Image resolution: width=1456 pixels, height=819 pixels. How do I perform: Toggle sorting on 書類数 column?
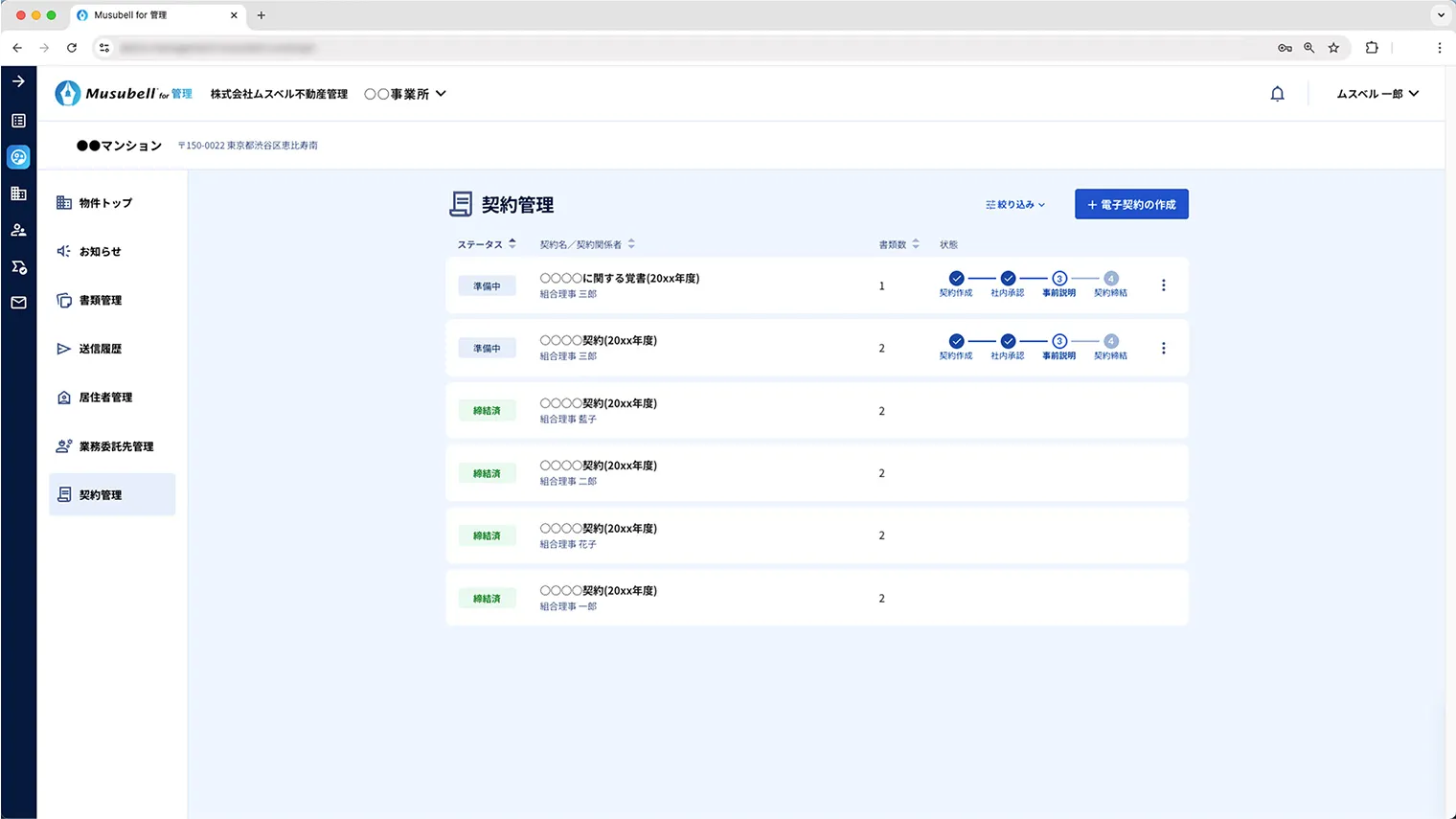point(915,243)
